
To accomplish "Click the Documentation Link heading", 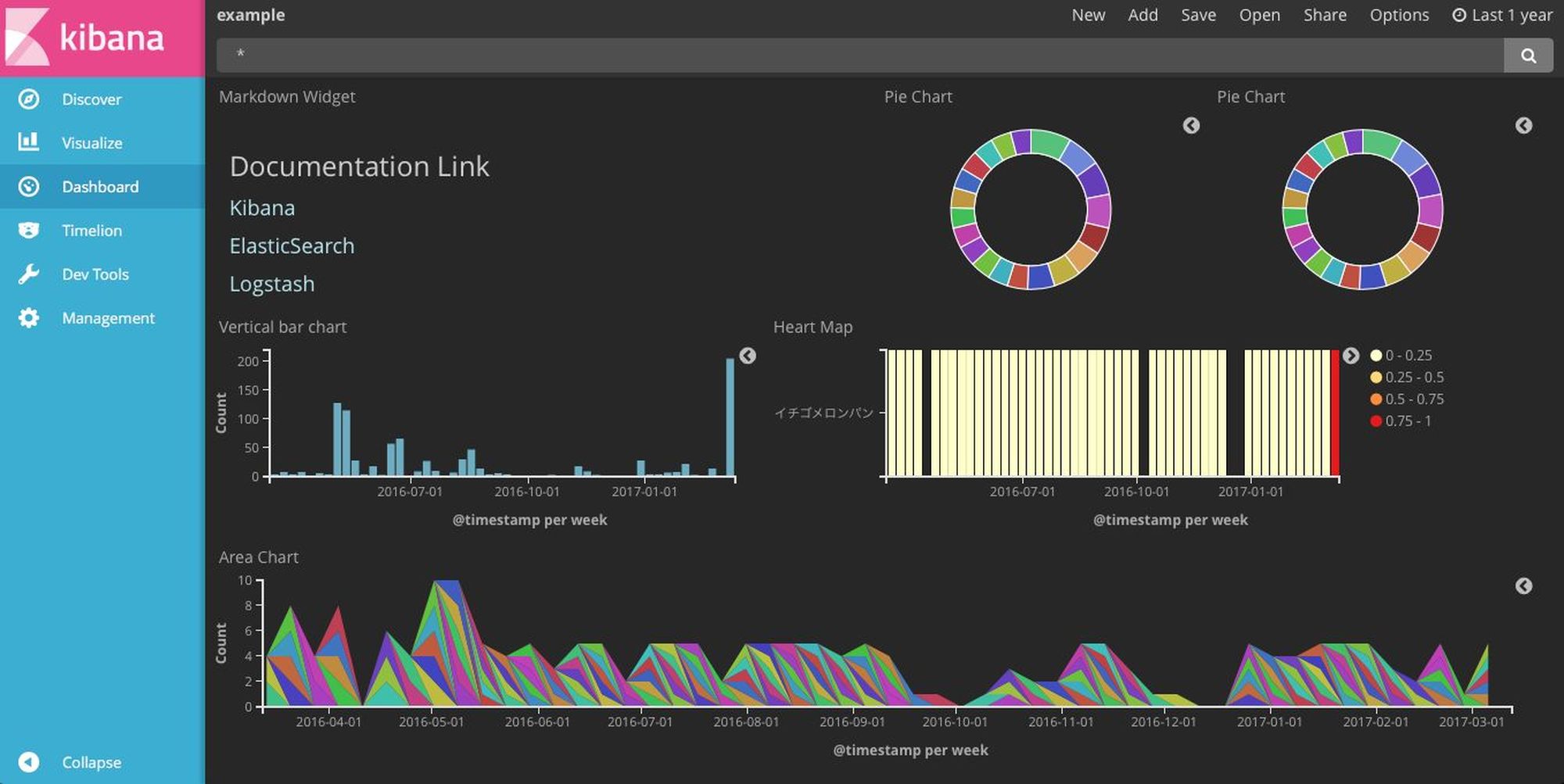I will (x=359, y=166).
